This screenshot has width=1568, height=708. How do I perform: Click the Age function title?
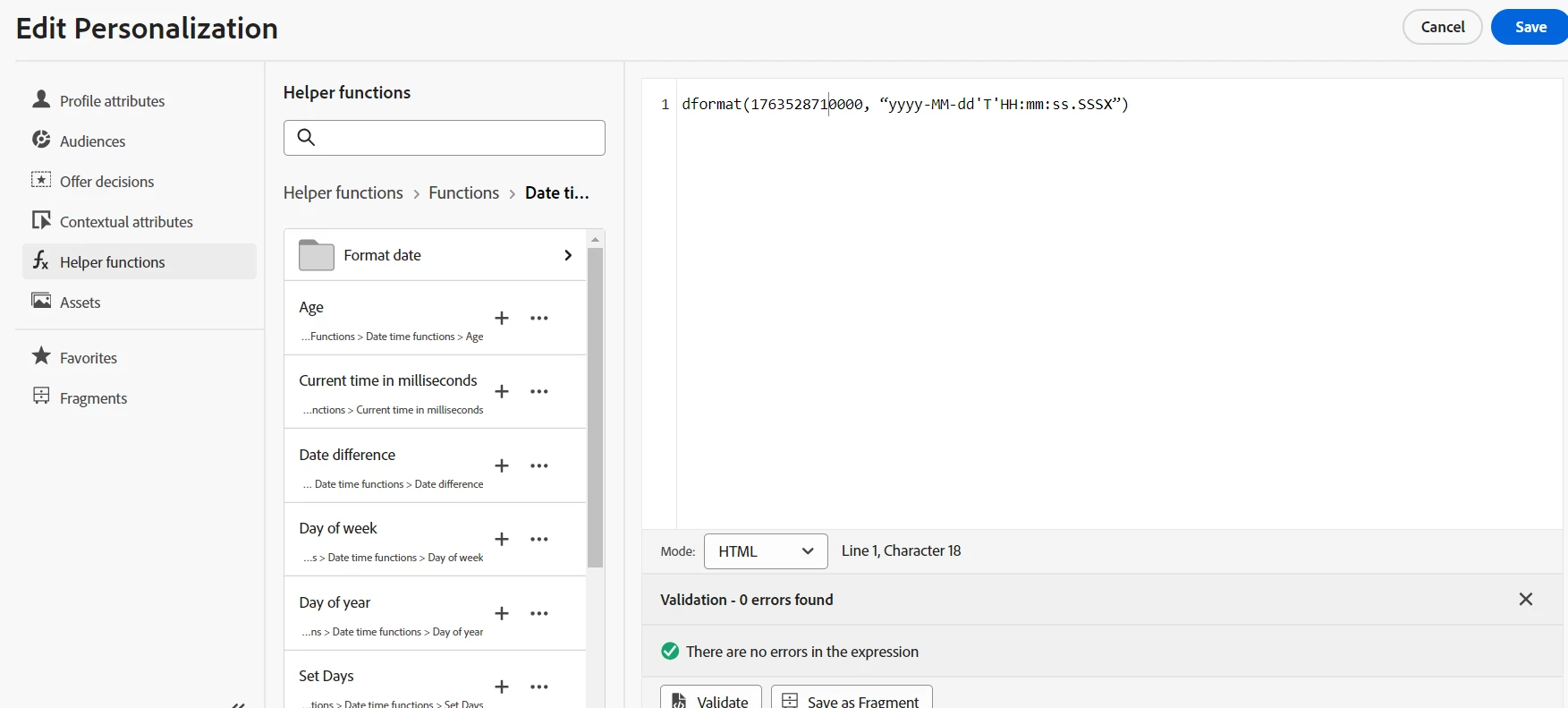[311, 307]
